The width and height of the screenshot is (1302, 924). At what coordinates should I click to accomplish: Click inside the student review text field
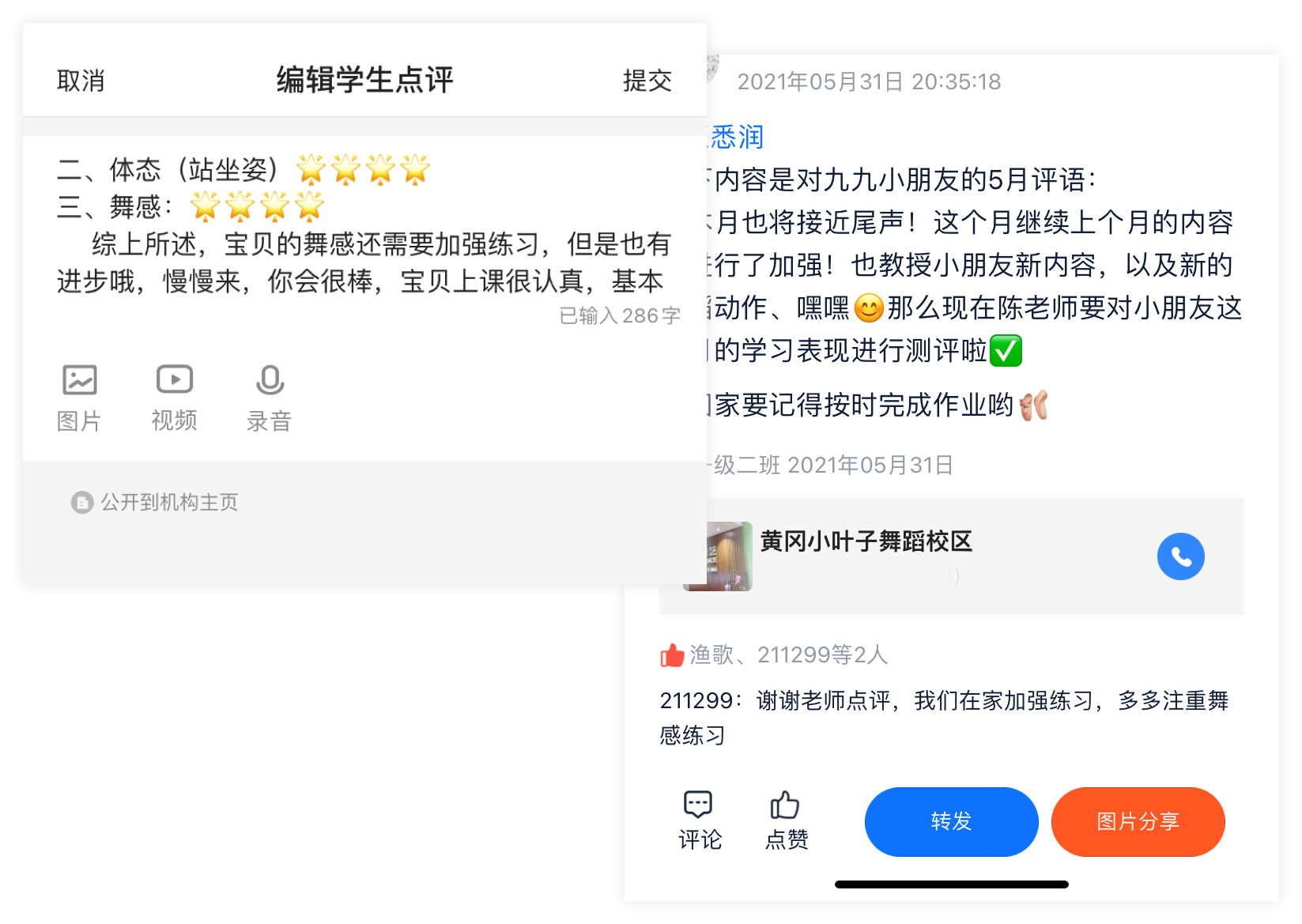364,228
